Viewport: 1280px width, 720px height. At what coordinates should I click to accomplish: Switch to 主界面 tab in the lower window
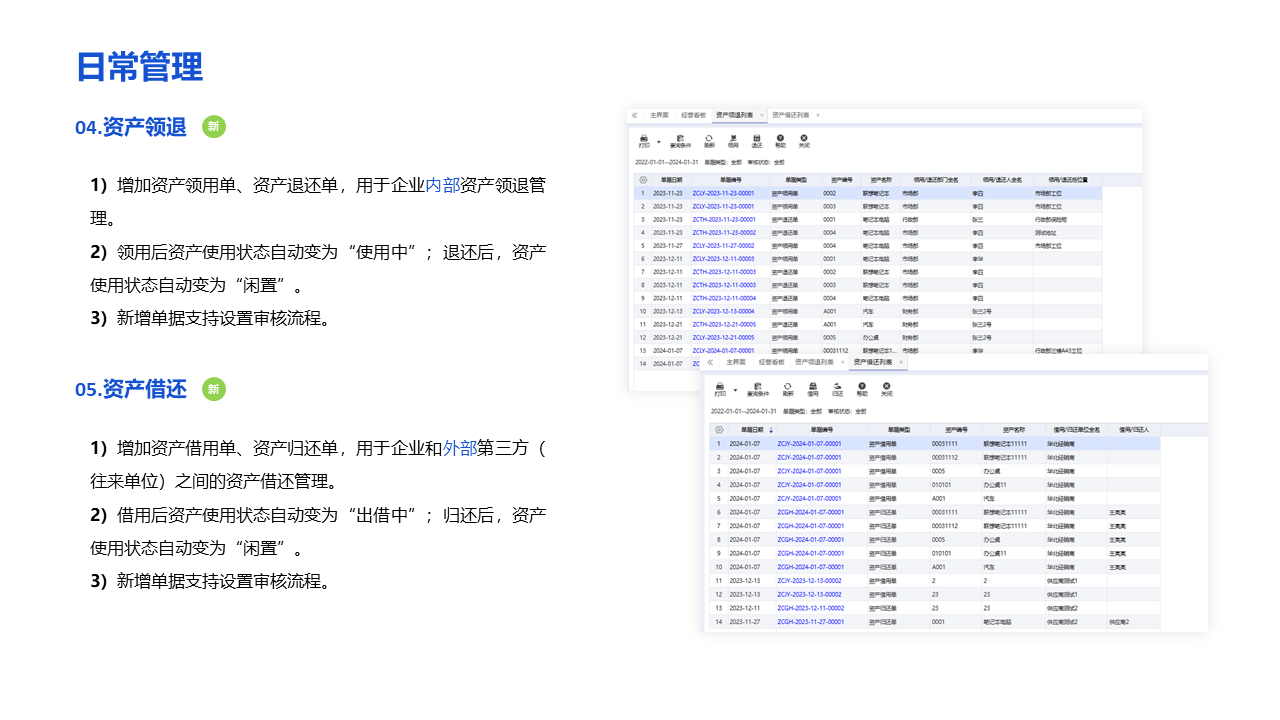tap(735, 362)
